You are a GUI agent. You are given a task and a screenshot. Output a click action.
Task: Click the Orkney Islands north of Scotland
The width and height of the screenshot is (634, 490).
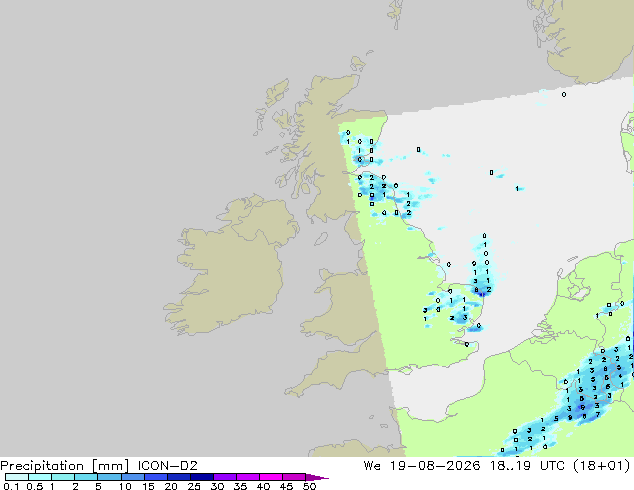point(359,62)
